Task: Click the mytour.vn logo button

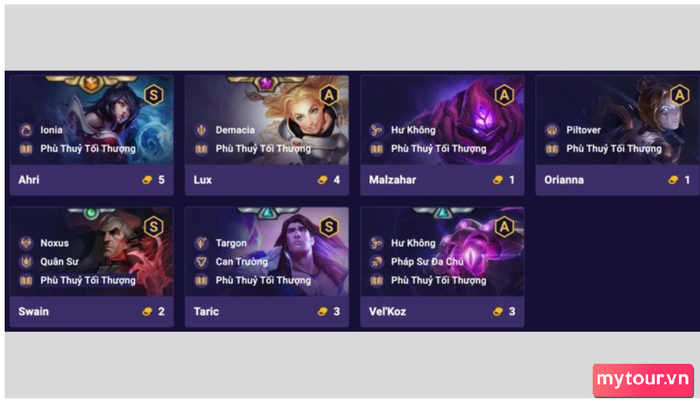Action: tap(643, 380)
